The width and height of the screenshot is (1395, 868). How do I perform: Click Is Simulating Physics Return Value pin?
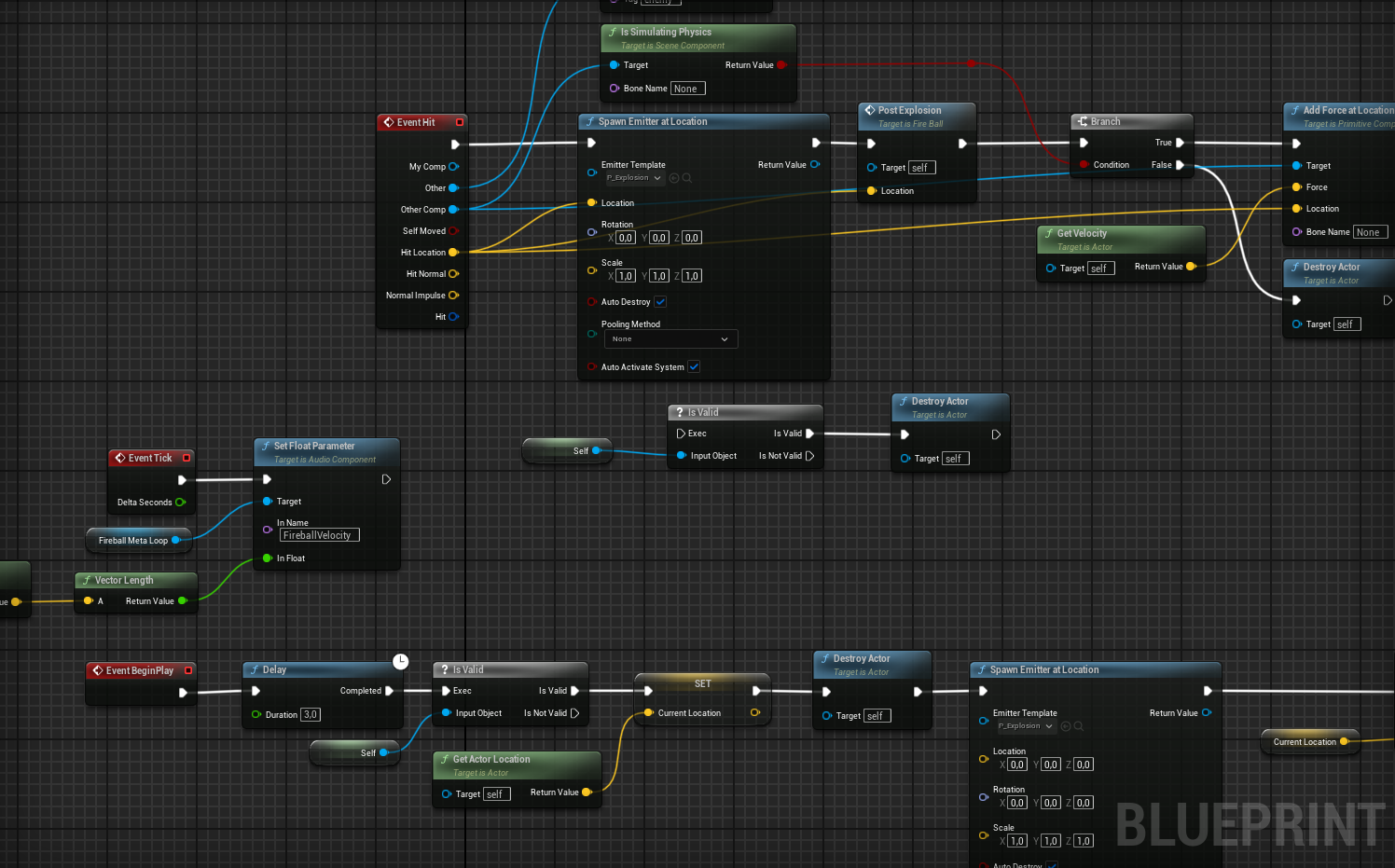[x=781, y=65]
